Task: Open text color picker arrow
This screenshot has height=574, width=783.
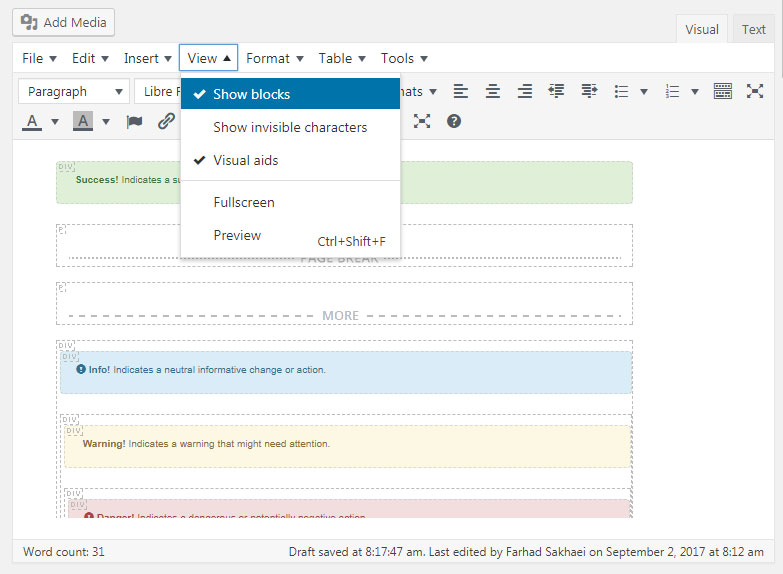Action: click(55, 121)
